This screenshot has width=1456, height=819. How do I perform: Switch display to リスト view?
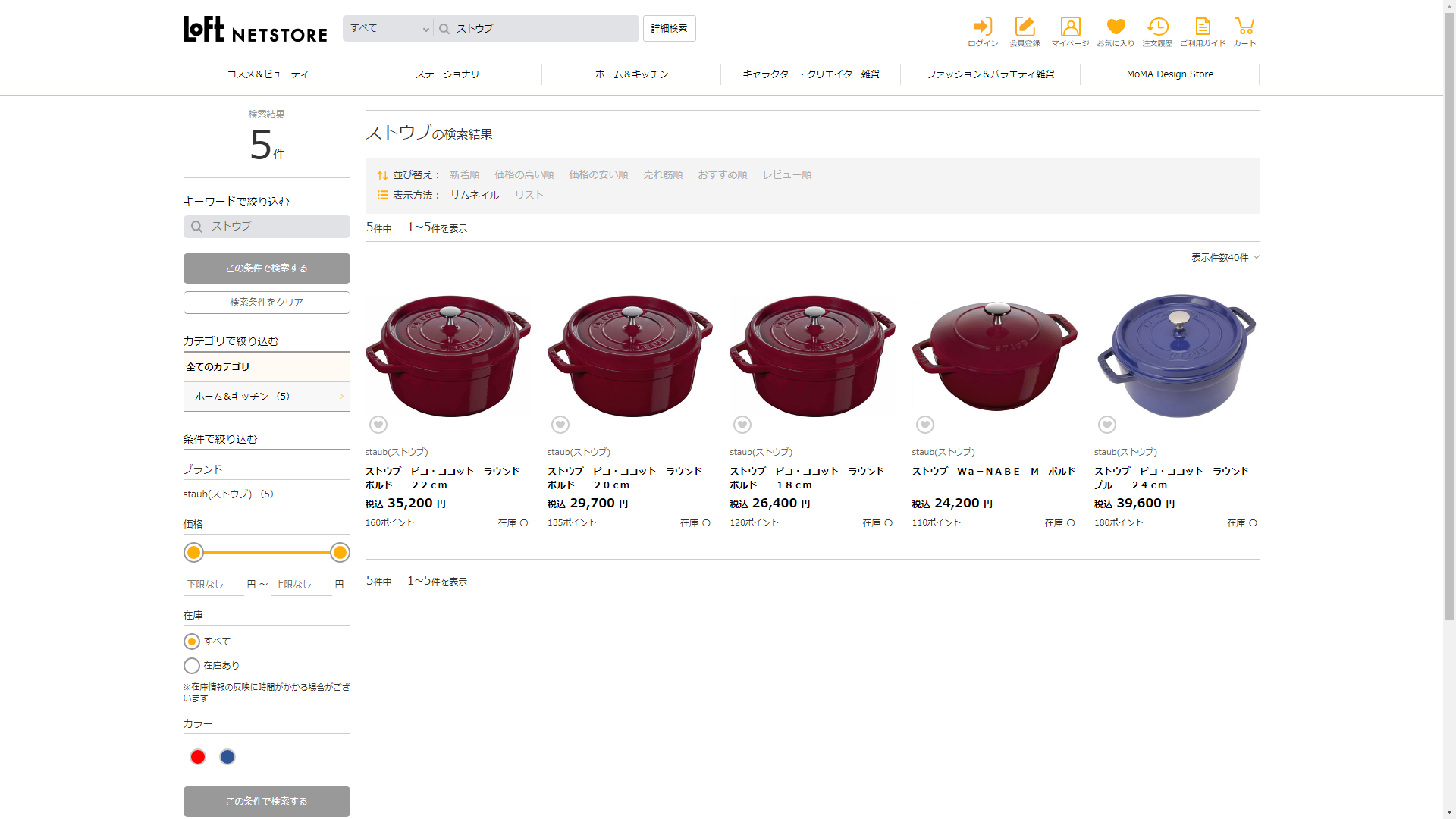529,195
